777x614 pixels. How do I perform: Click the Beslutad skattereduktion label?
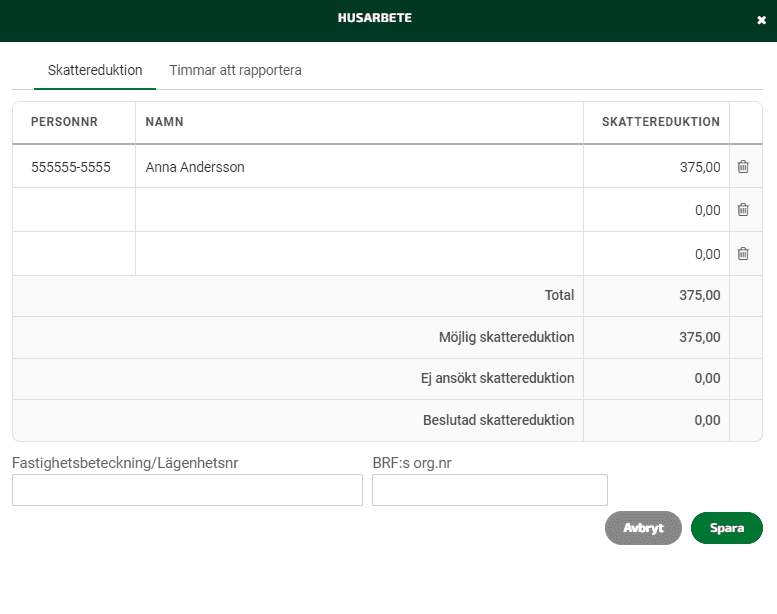tap(499, 420)
